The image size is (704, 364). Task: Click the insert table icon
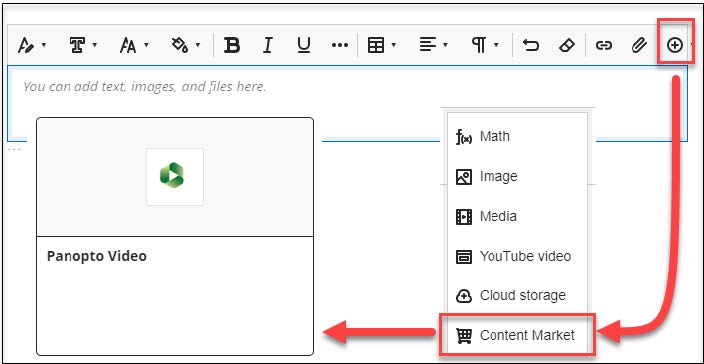376,45
